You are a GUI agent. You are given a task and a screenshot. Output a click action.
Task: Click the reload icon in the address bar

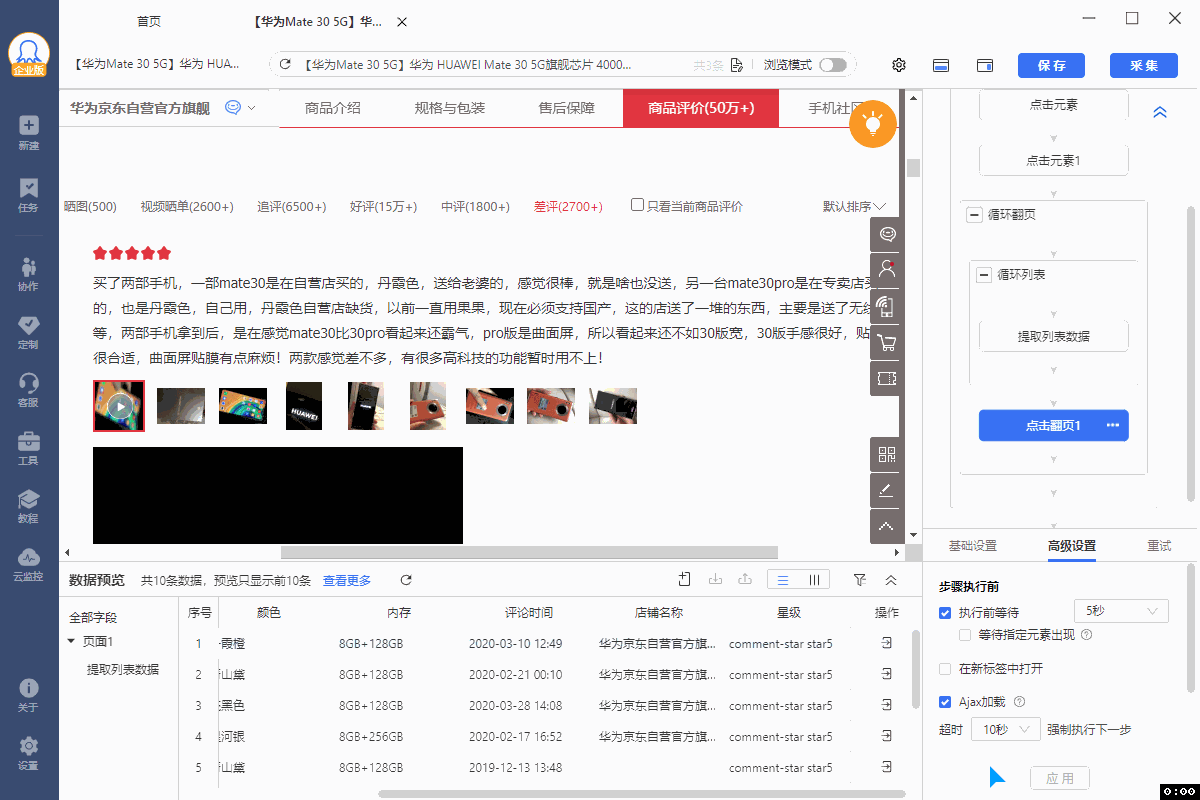[285, 65]
